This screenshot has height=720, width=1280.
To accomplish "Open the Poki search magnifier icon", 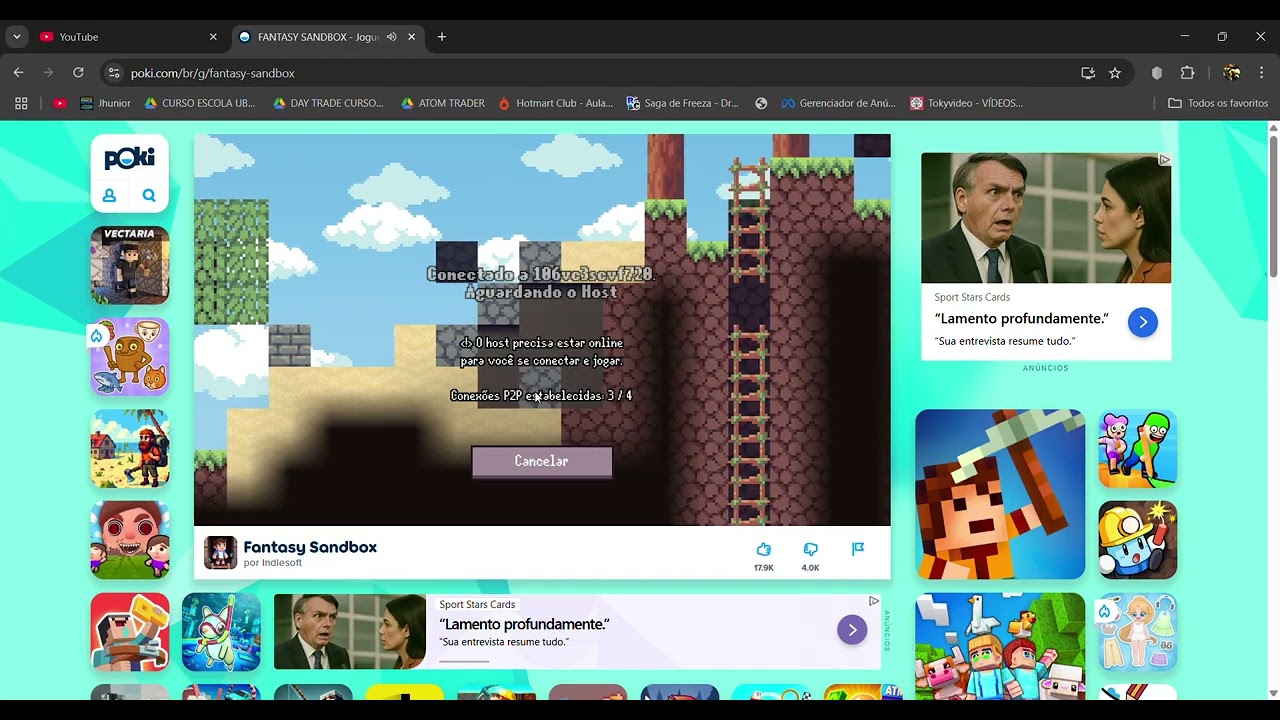I will [x=149, y=196].
